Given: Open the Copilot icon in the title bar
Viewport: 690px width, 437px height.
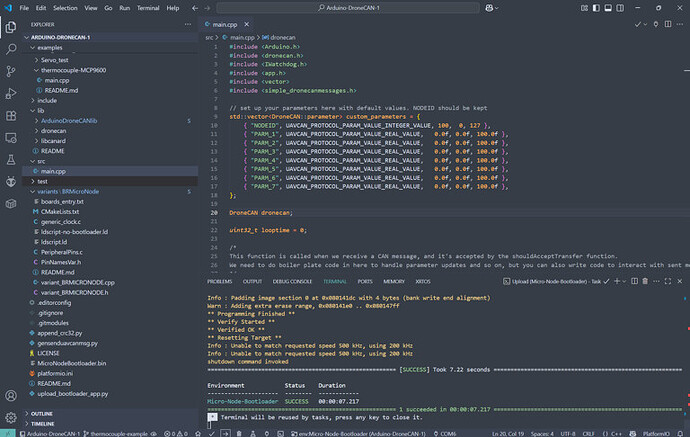Looking at the screenshot, I should coord(489,8).
